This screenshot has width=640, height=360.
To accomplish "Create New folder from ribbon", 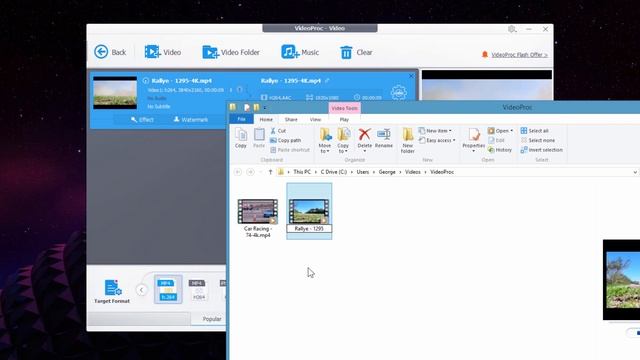I will click(x=407, y=140).
